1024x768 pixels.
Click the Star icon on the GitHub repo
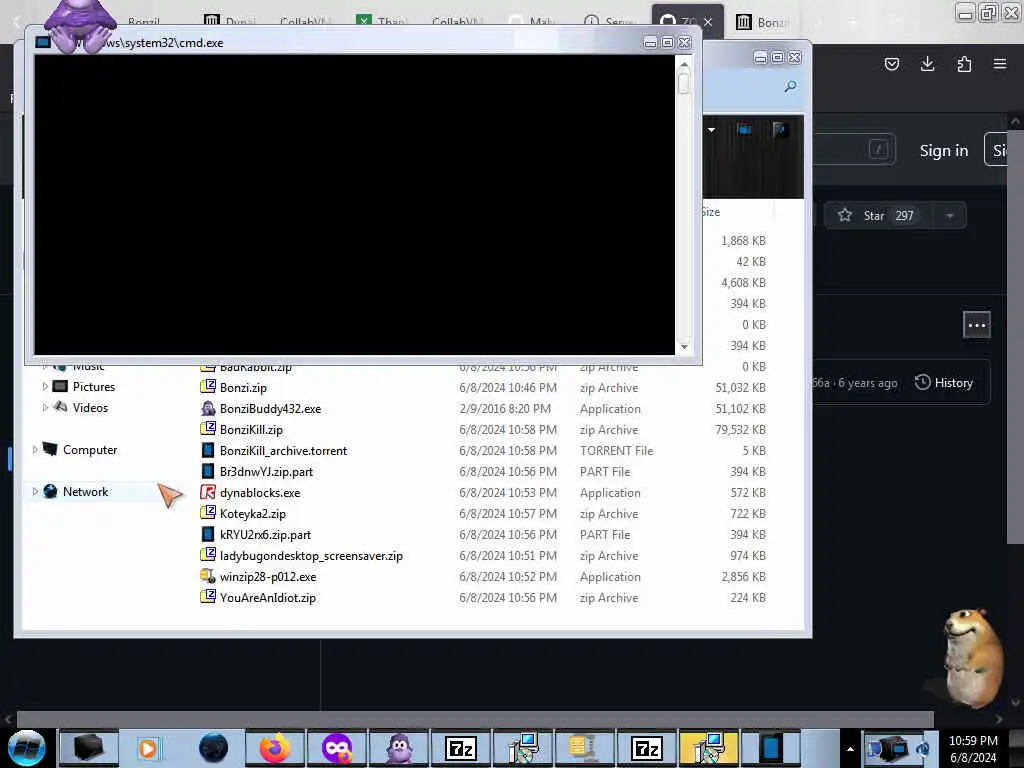pyautogui.click(x=844, y=215)
